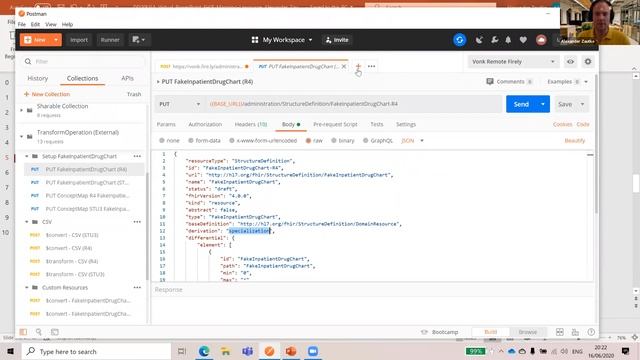
Task: Collapse the Setup FakeInpatientDrugChart folder
Action: (x=27, y=156)
